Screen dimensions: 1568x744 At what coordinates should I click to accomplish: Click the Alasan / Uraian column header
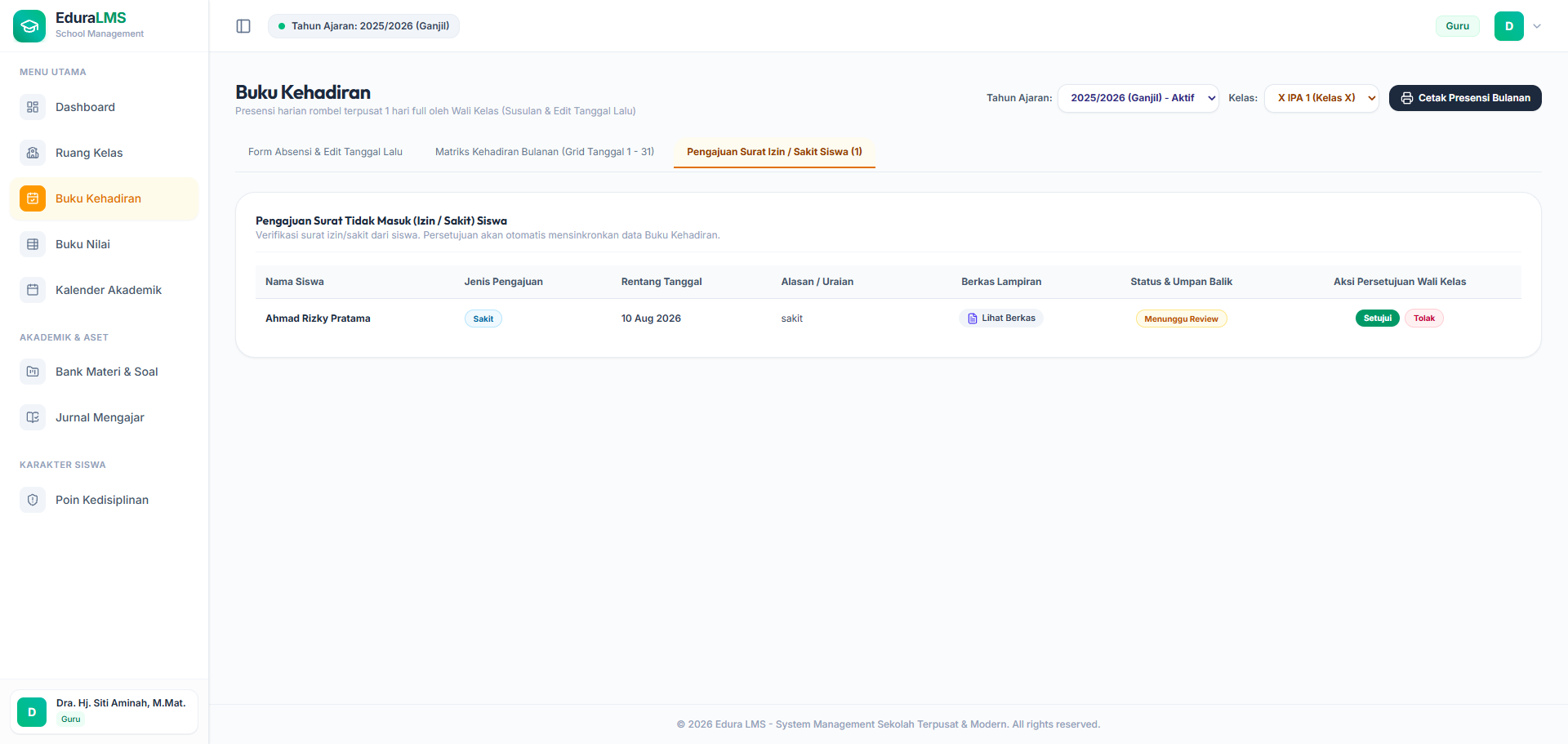(817, 282)
